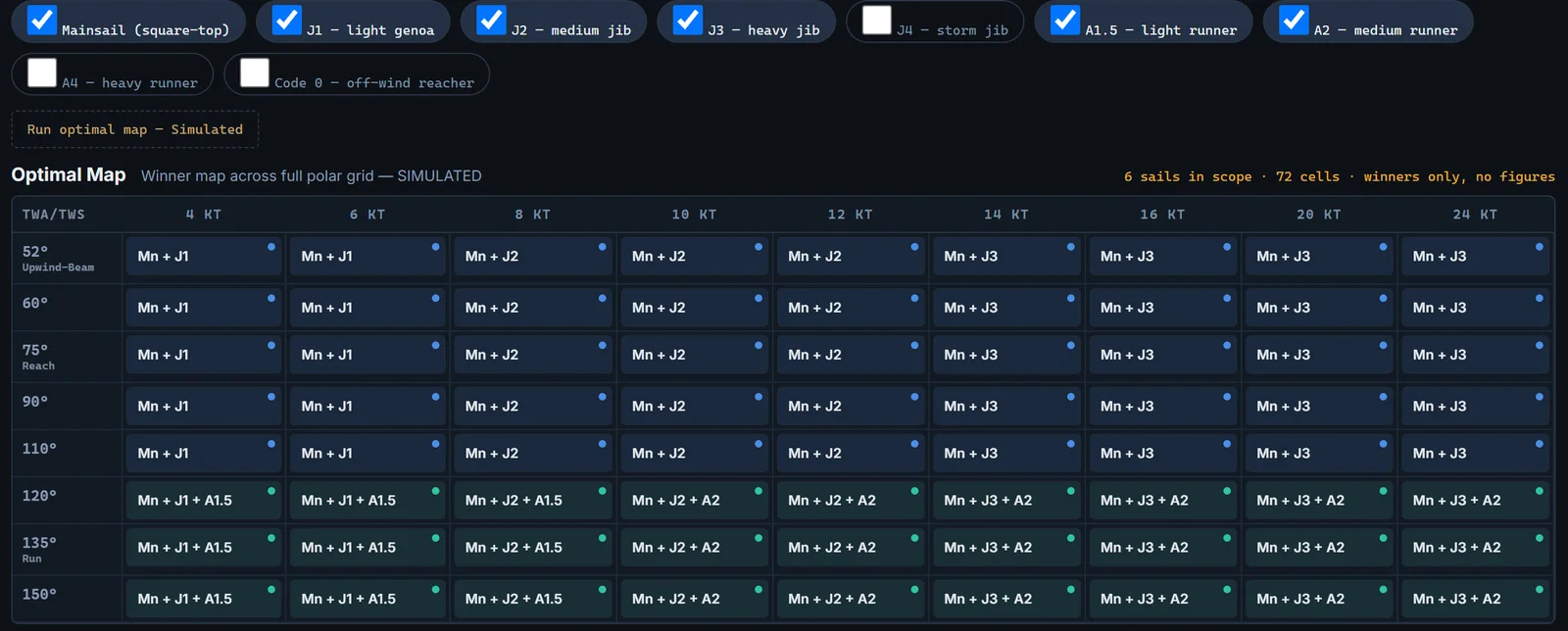Click the 75° Reach row label
Image resolution: width=1568 pixels, height=631 pixels.
click(x=39, y=357)
